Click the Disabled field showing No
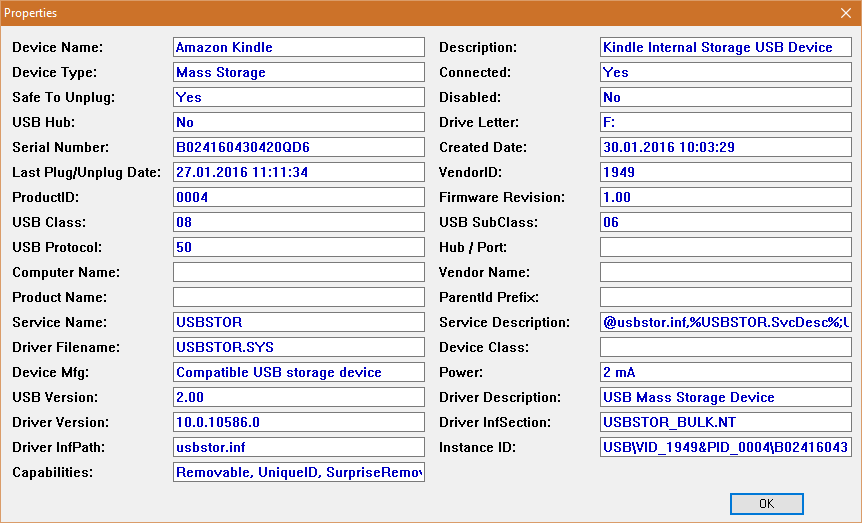 pos(726,97)
